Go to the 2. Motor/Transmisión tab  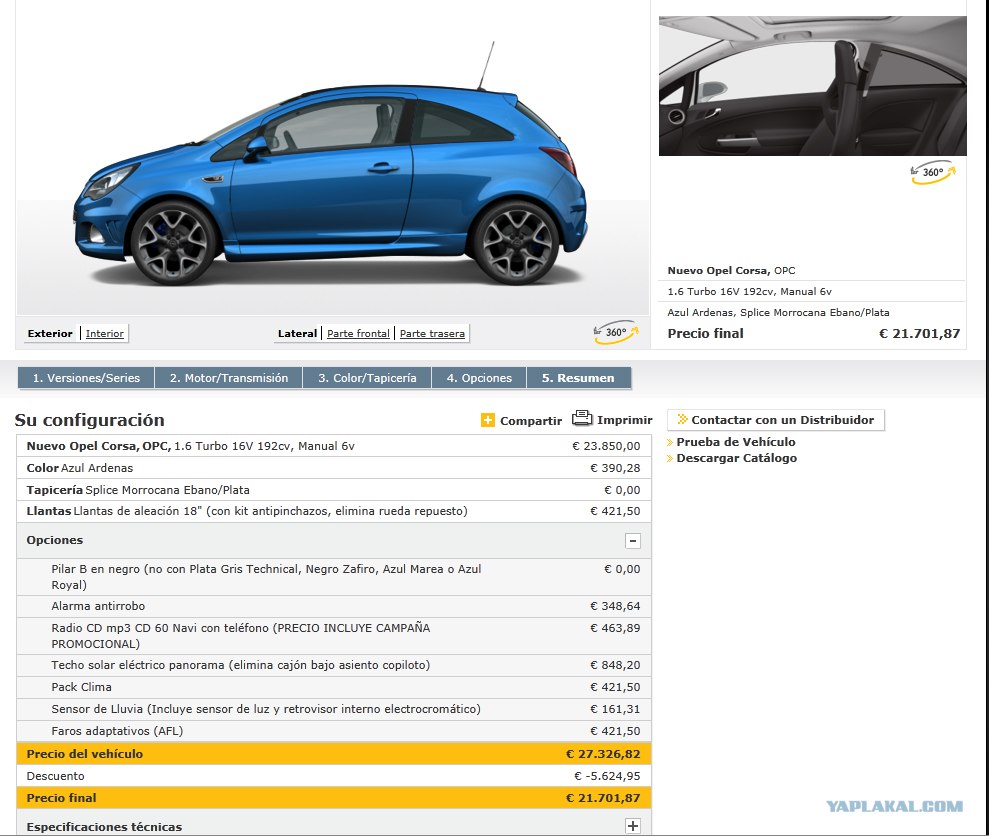228,378
